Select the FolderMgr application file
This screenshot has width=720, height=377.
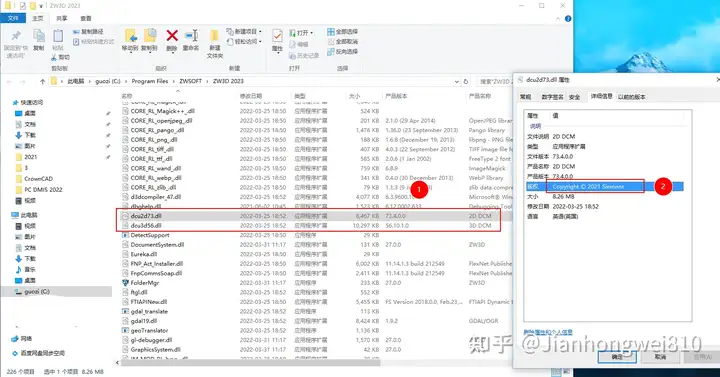click(144, 283)
